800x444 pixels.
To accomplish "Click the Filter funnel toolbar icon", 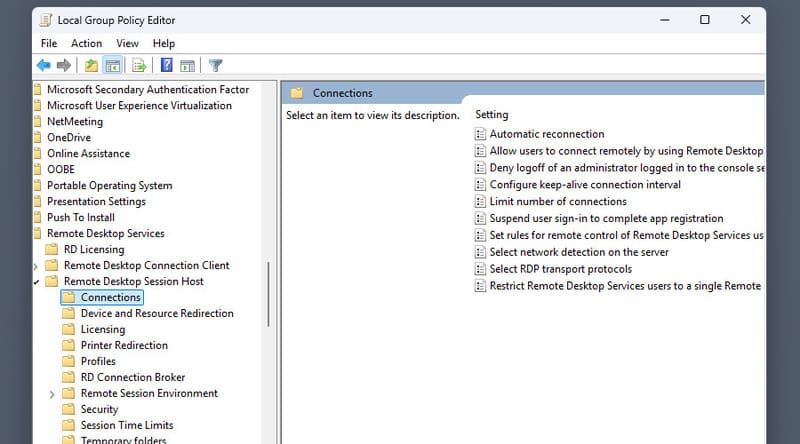I will pos(215,66).
